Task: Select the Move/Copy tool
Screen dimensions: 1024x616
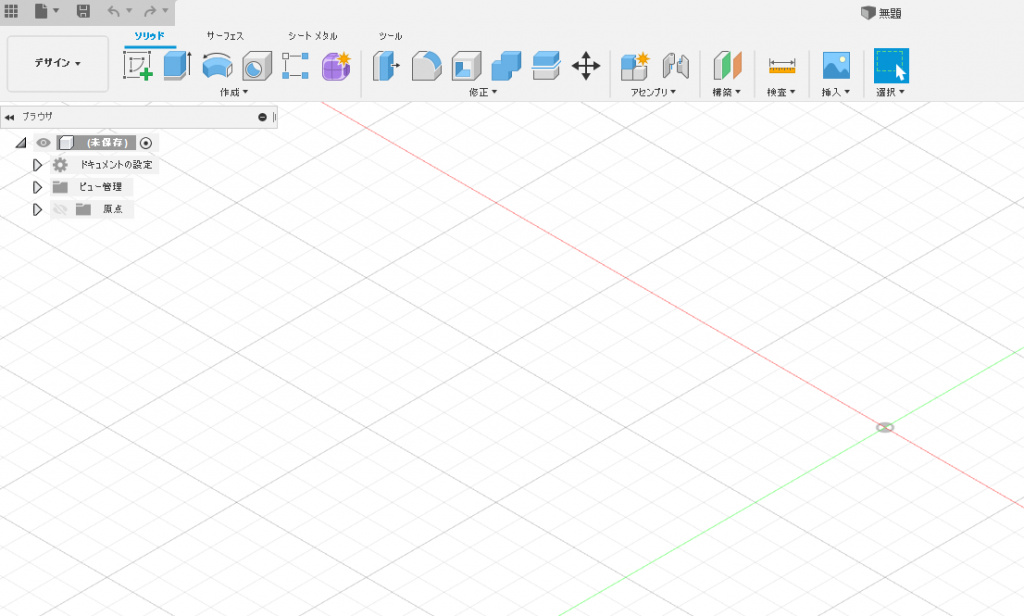Action: pyautogui.click(x=586, y=66)
